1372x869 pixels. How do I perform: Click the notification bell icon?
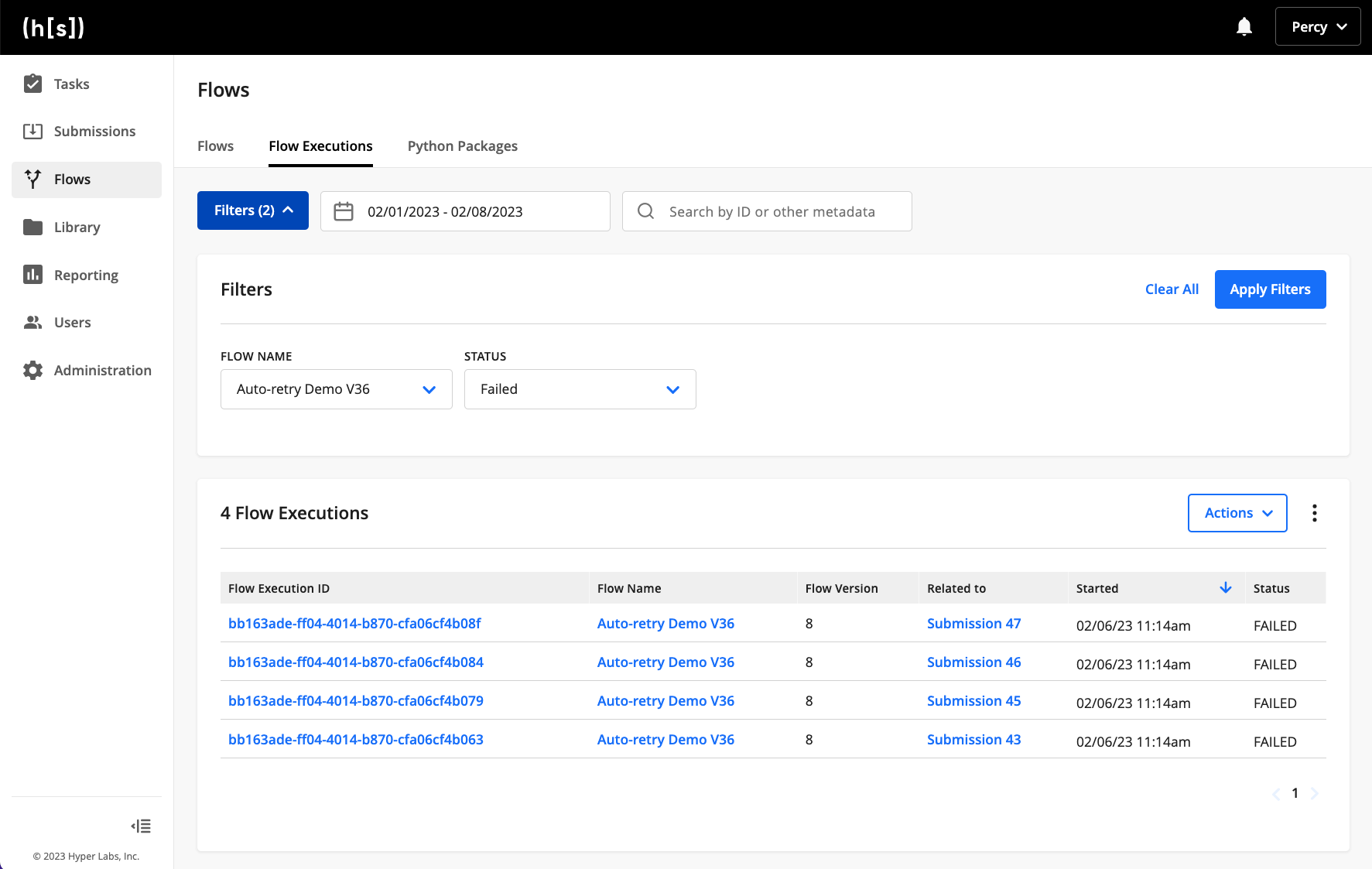[x=1244, y=27]
